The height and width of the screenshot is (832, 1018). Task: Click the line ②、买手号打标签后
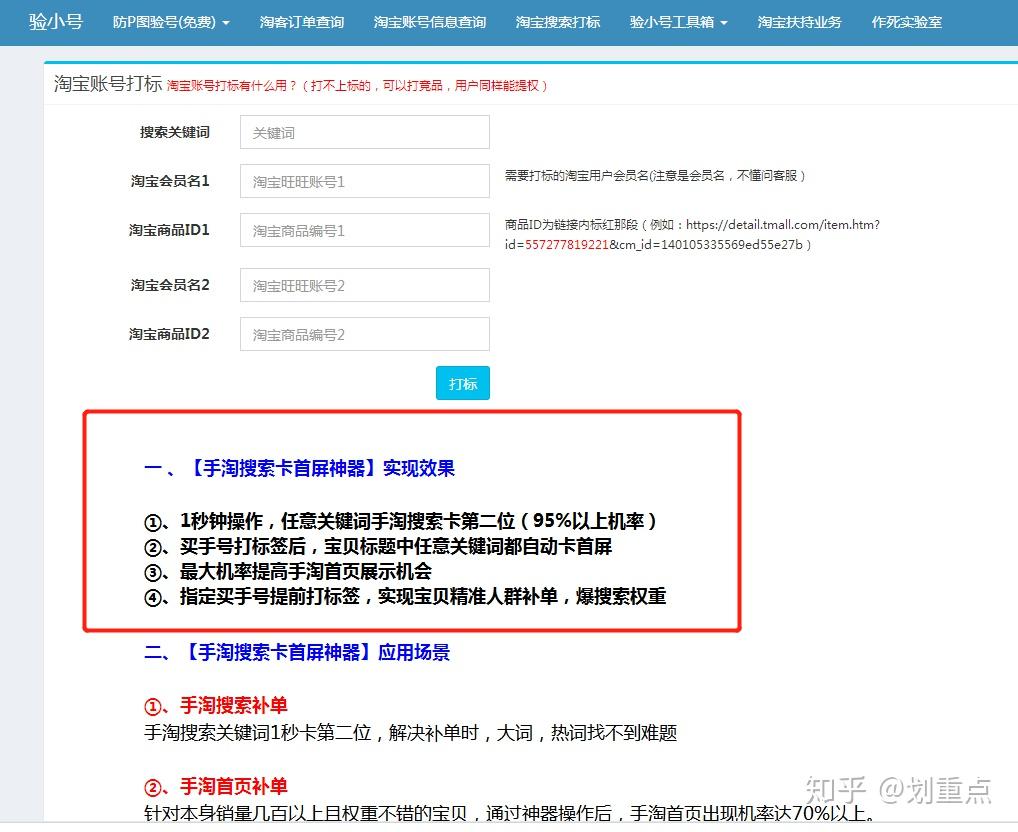(x=378, y=546)
